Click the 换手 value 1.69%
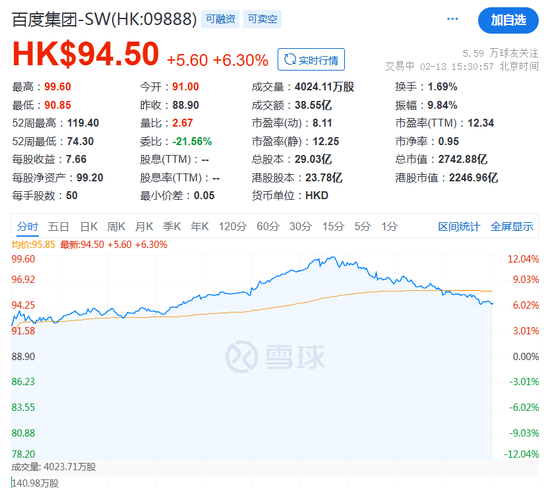This screenshot has width=550, height=488. click(x=442, y=87)
